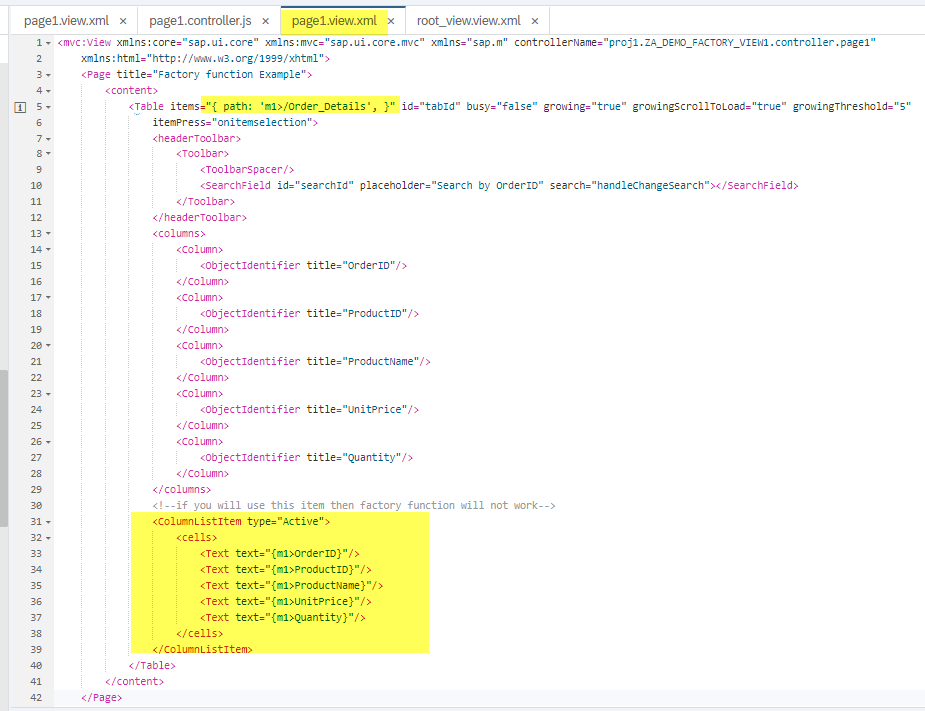This screenshot has width=925, height=711.
Task: Fold the Quantity Column at line 26
Action: 48,442
